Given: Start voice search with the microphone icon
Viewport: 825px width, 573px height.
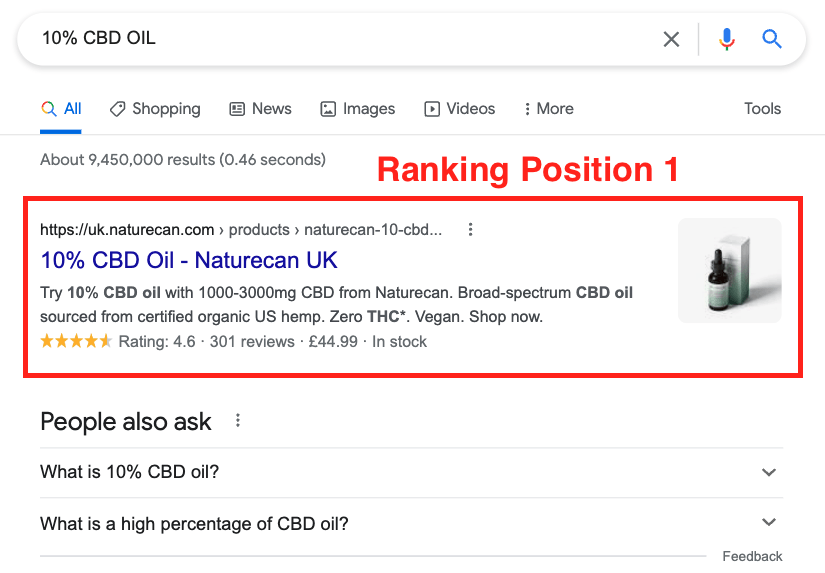Looking at the screenshot, I should tap(727, 39).
